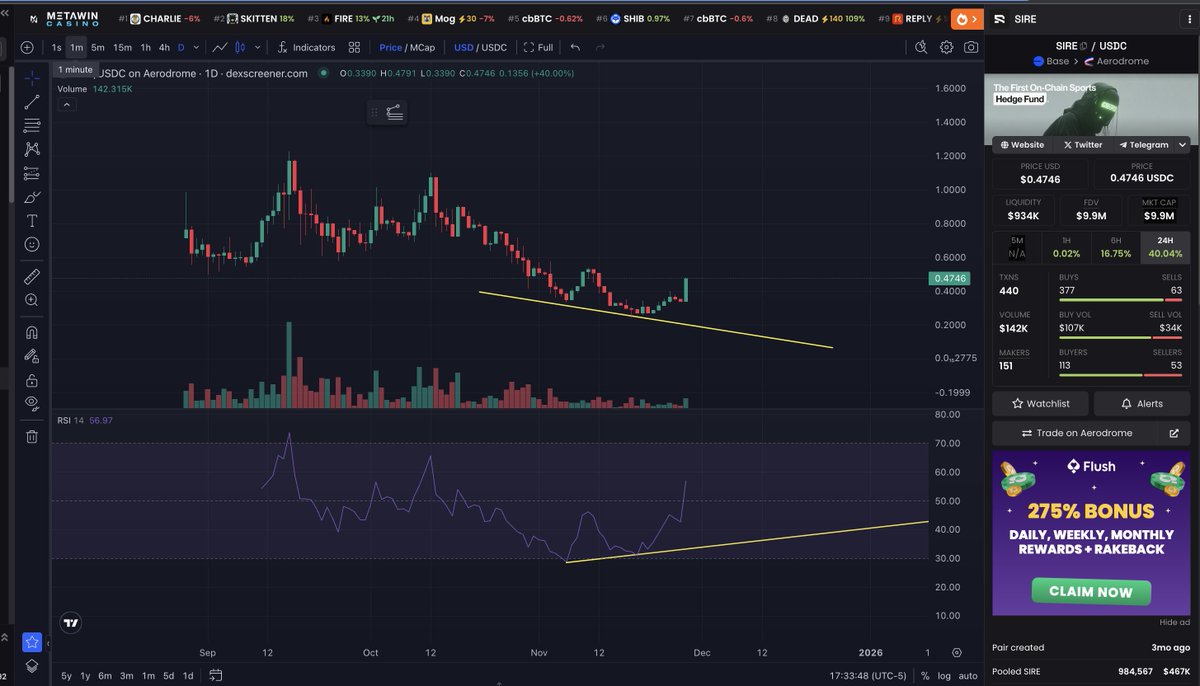Remove drawings with the trash icon
This screenshot has width=1200, height=686.
pyautogui.click(x=32, y=436)
